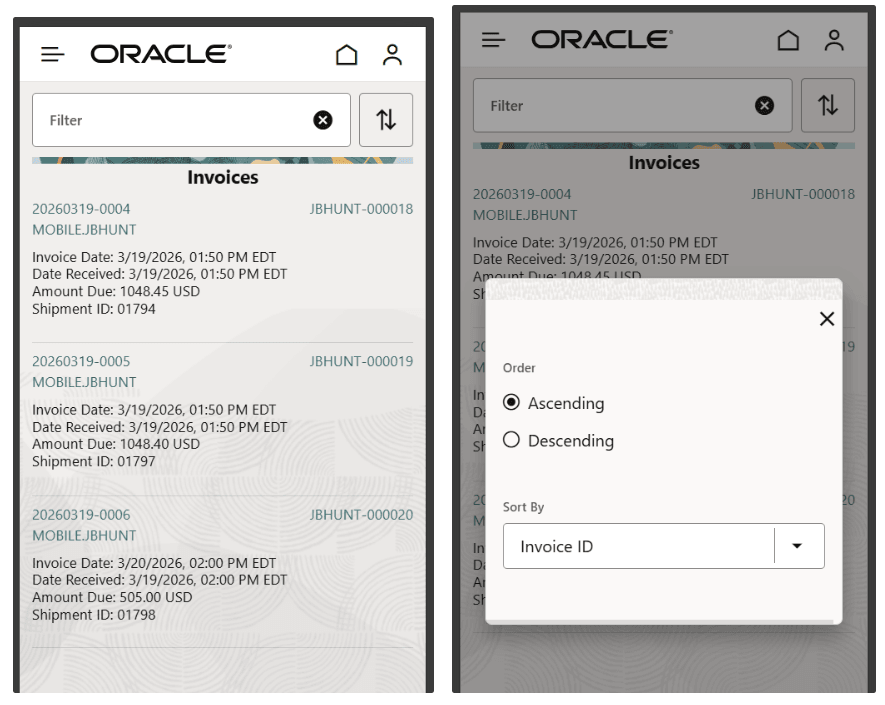
Task: Expand the Sort By dropdown arrow
Action: click(x=797, y=546)
